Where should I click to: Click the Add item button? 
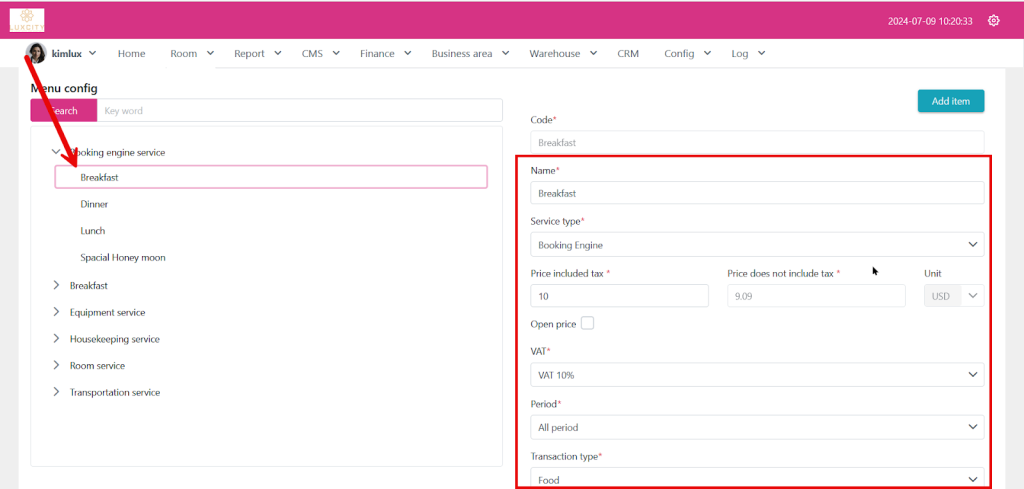tap(950, 101)
